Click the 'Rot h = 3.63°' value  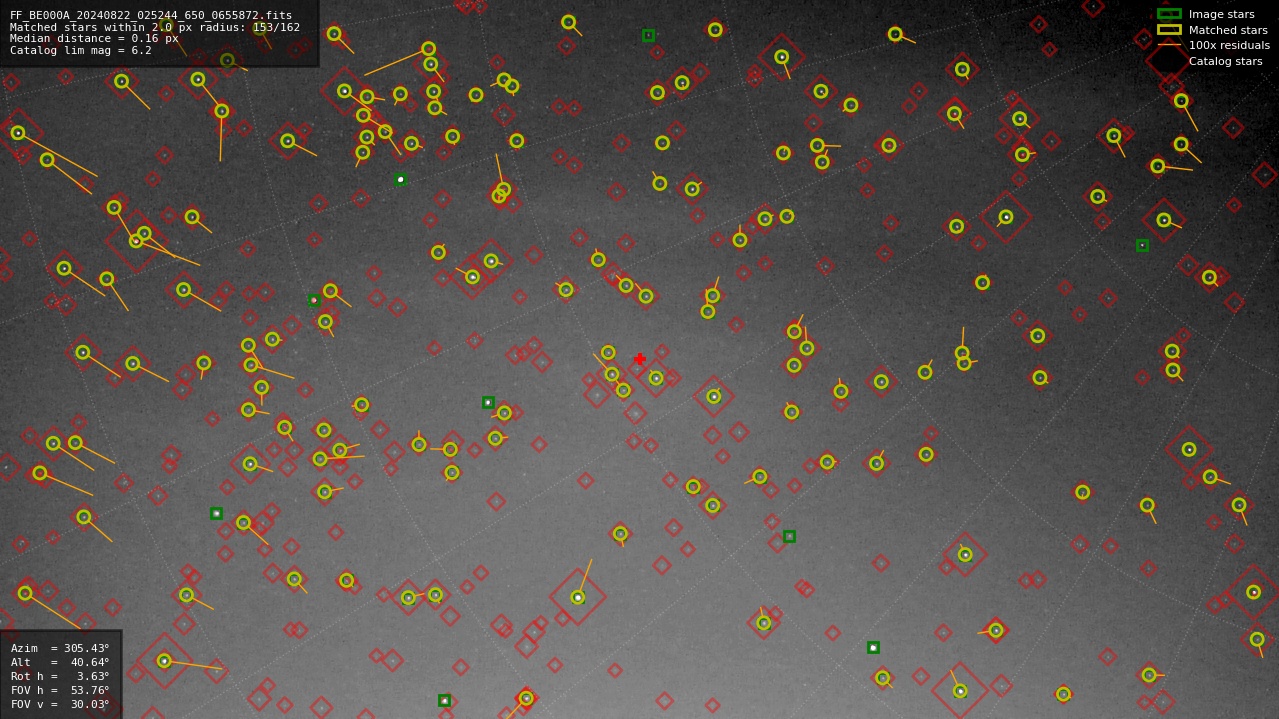coord(60,676)
